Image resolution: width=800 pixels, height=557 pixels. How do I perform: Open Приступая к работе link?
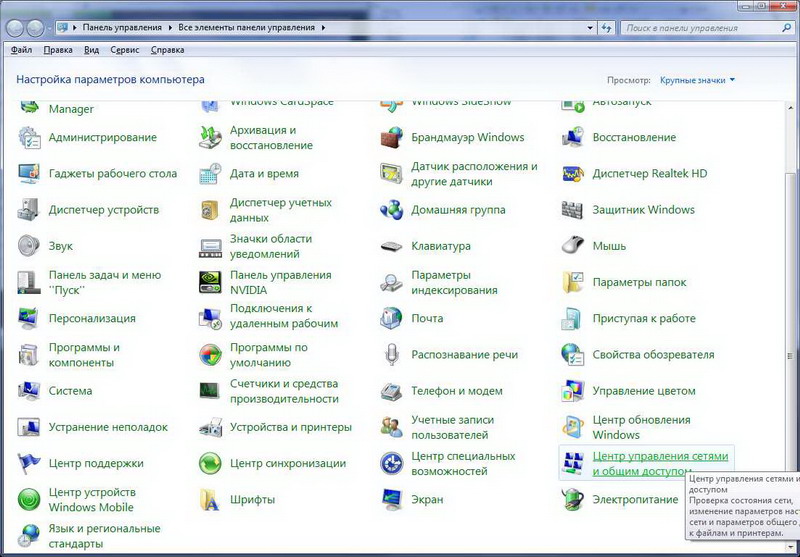[x=644, y=319]
